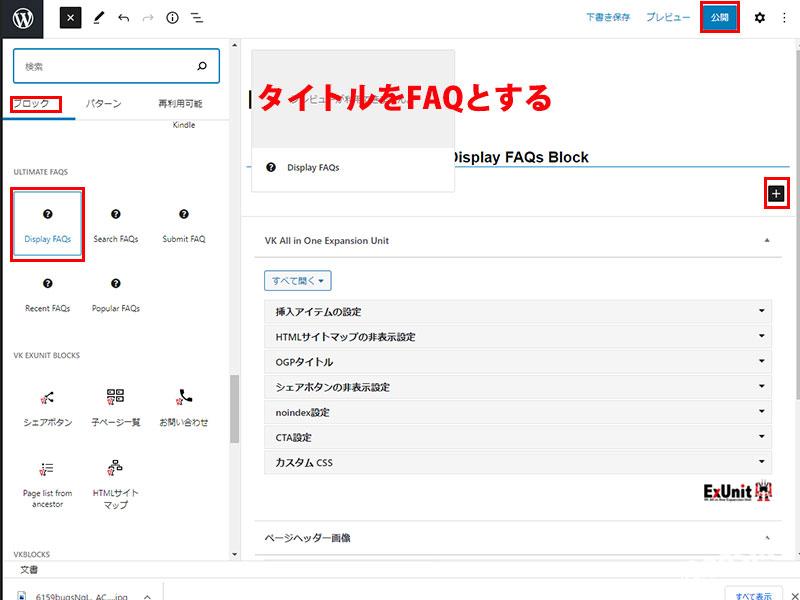Open the すべて開く dropdown
Viewport: 800px width, 600px height.
click(x=298, y=281)
